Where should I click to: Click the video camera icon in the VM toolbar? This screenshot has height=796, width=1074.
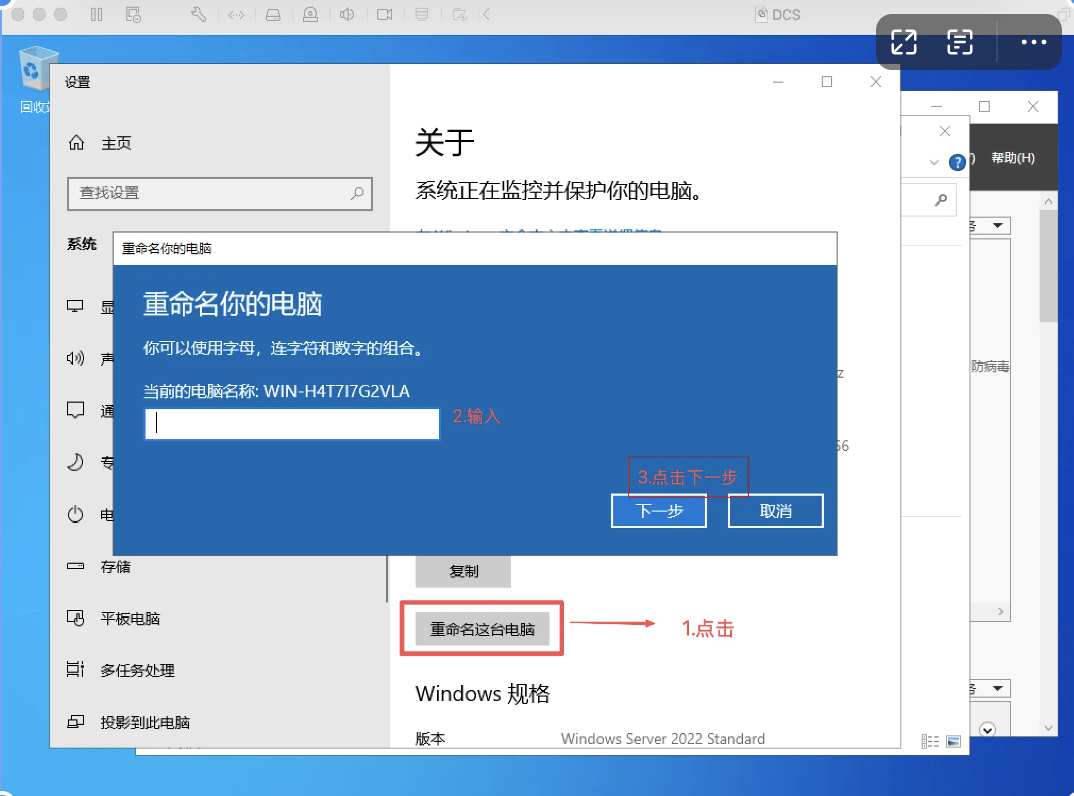(x=384, y=14)
